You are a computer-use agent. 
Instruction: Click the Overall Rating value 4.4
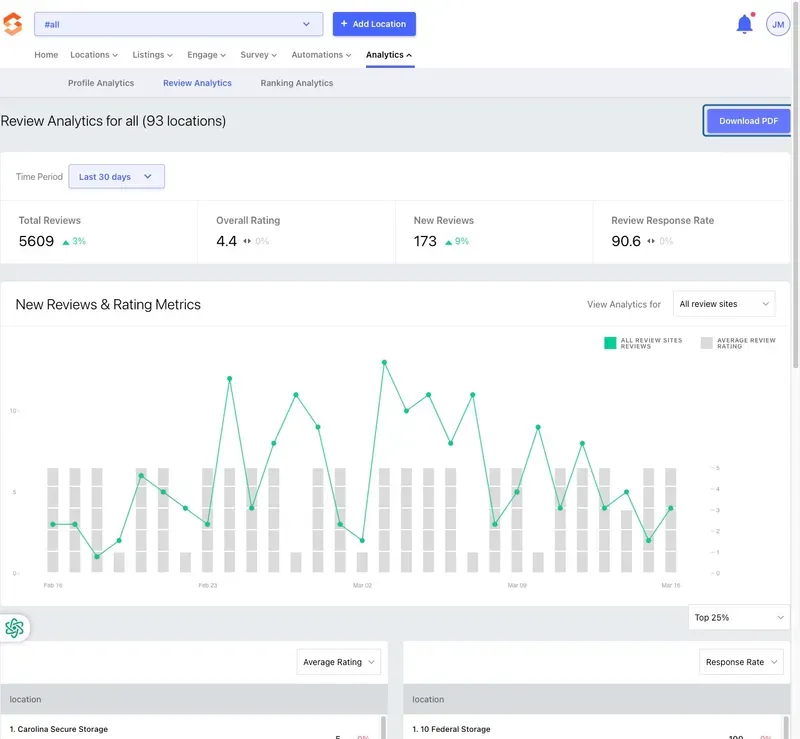click(227, 241)
